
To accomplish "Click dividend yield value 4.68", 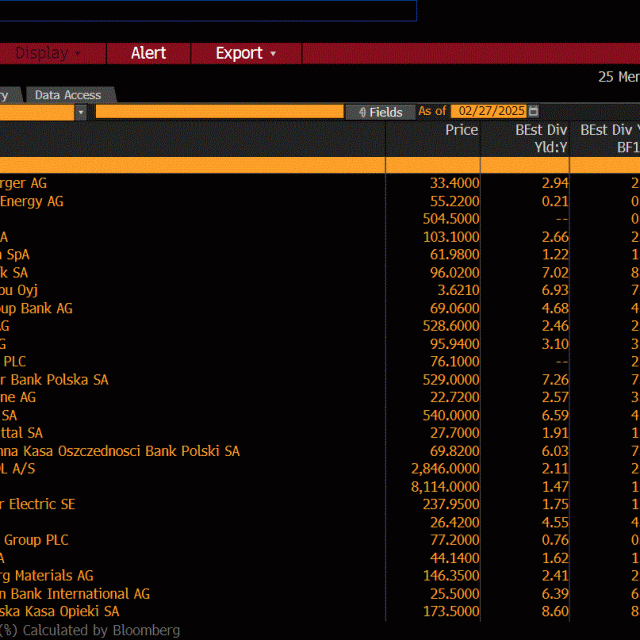I will pyautogui.click(x=555, y=308).
